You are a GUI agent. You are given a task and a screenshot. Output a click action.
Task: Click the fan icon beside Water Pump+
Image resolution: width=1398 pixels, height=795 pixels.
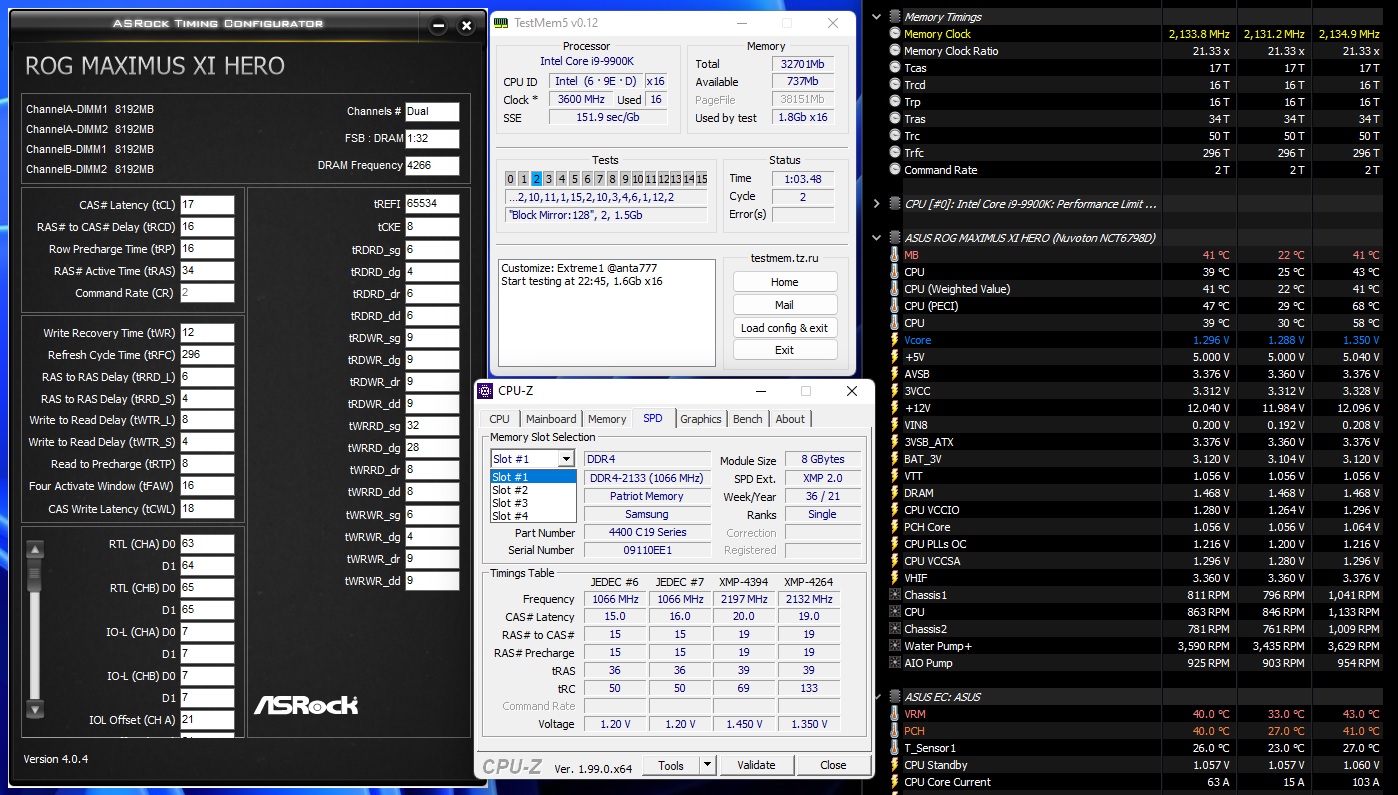tap(895, 646)
